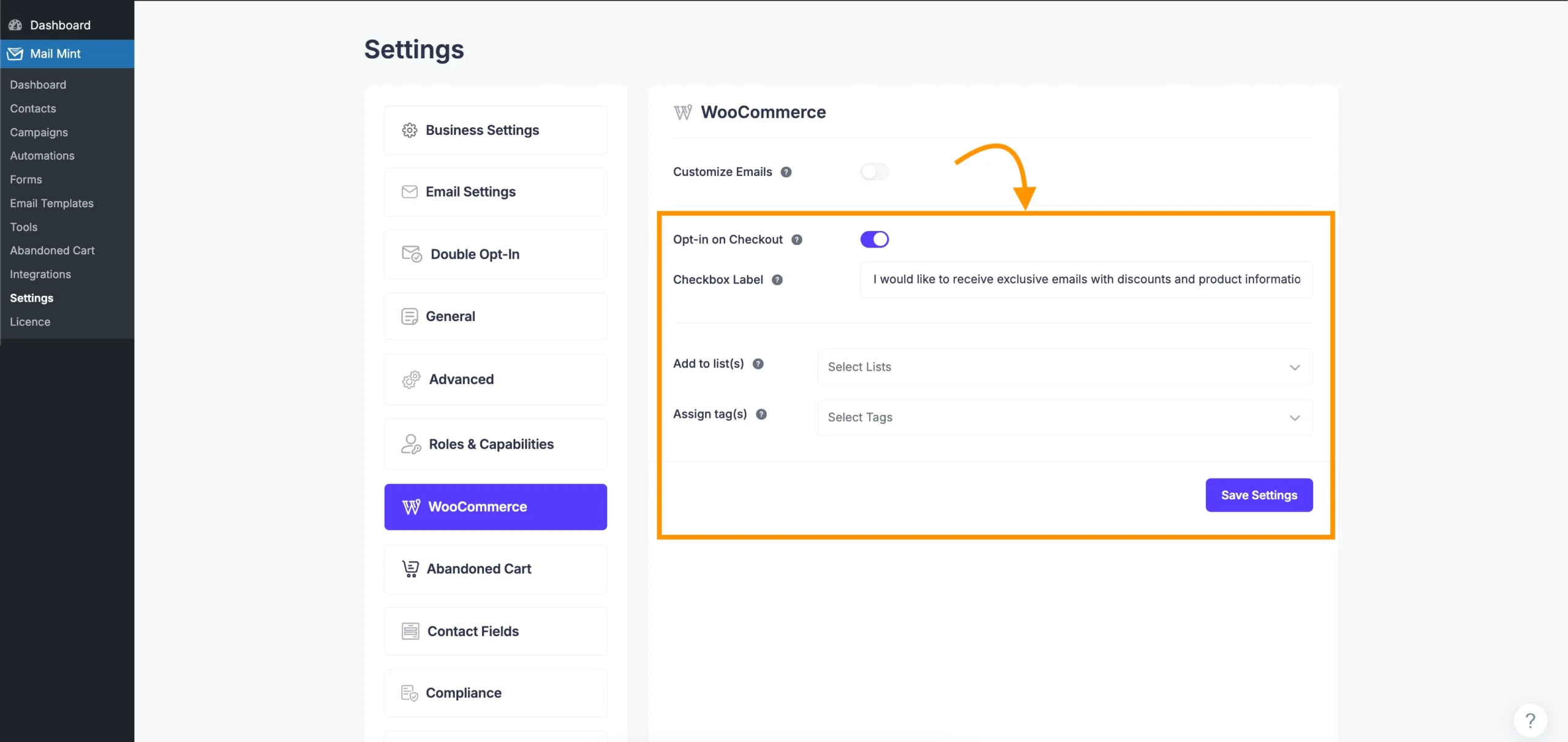Click the WordPress Dashboard gauge icon
This screenshot has width=1568, height=742.
click(15, 25)
